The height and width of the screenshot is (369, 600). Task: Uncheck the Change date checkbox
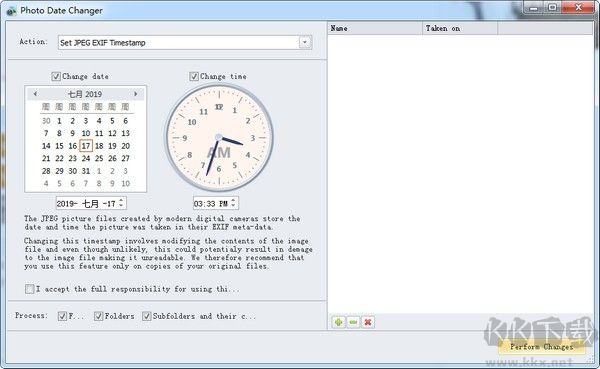[56, 77]
